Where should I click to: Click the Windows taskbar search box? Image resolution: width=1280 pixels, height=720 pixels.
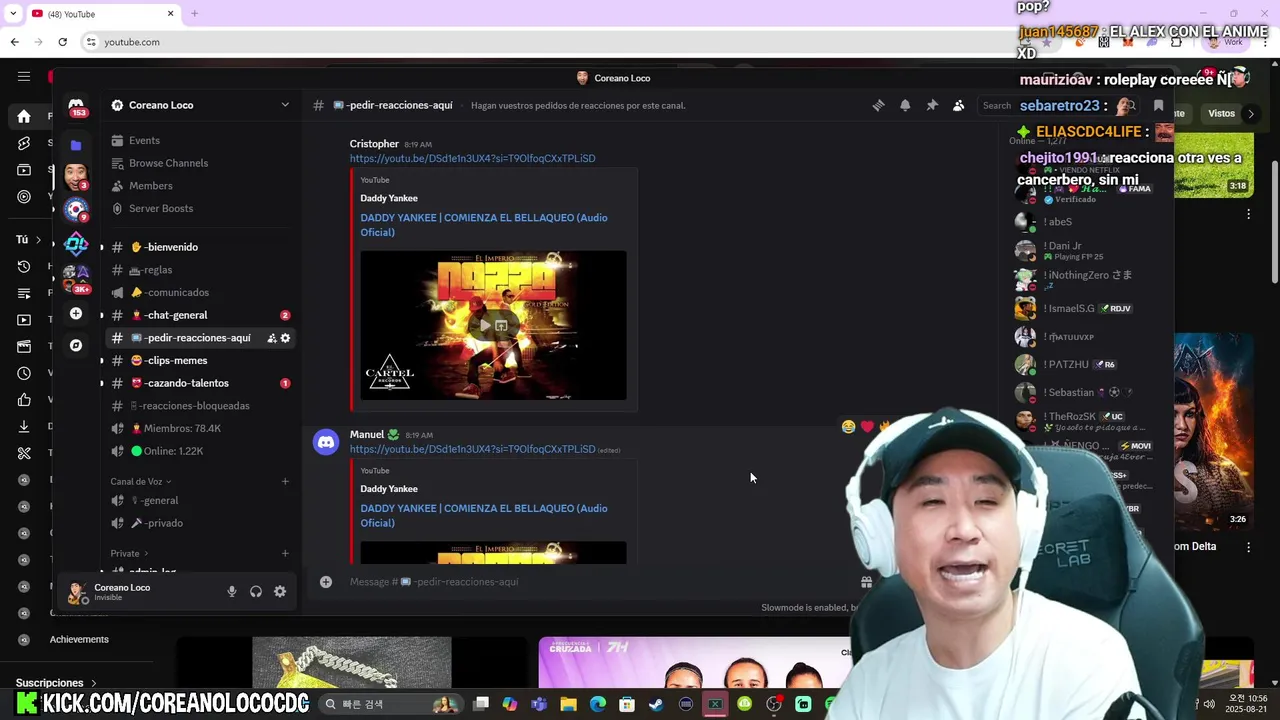[x=390, y=704]
